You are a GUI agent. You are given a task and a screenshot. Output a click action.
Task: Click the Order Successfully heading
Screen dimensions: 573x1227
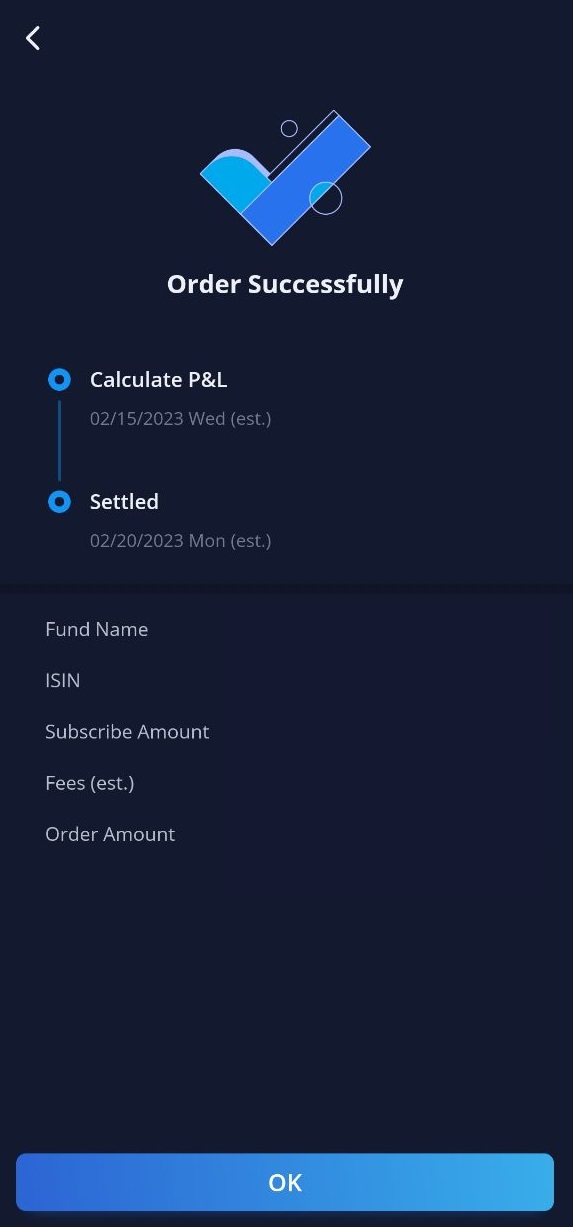(x=285, y=284)
